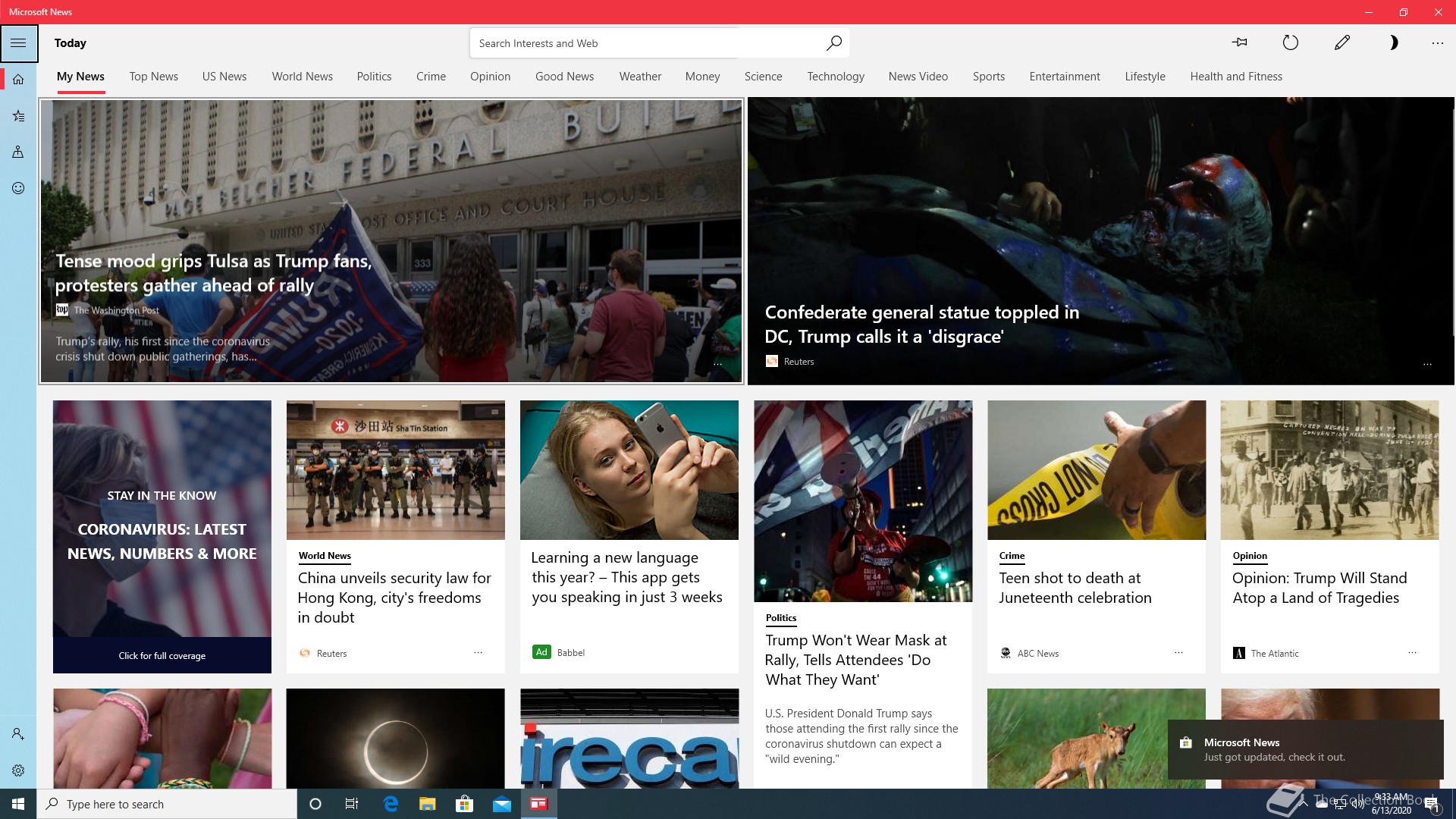Go to the Home sidebar icon

coord(18,79)
